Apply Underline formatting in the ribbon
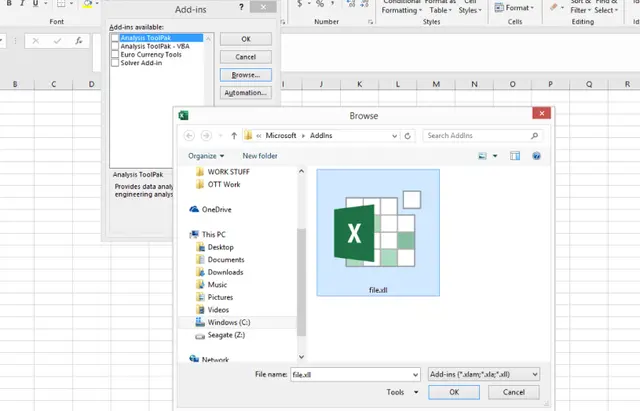Screen dimensions: 640x411 click(36, 4)
